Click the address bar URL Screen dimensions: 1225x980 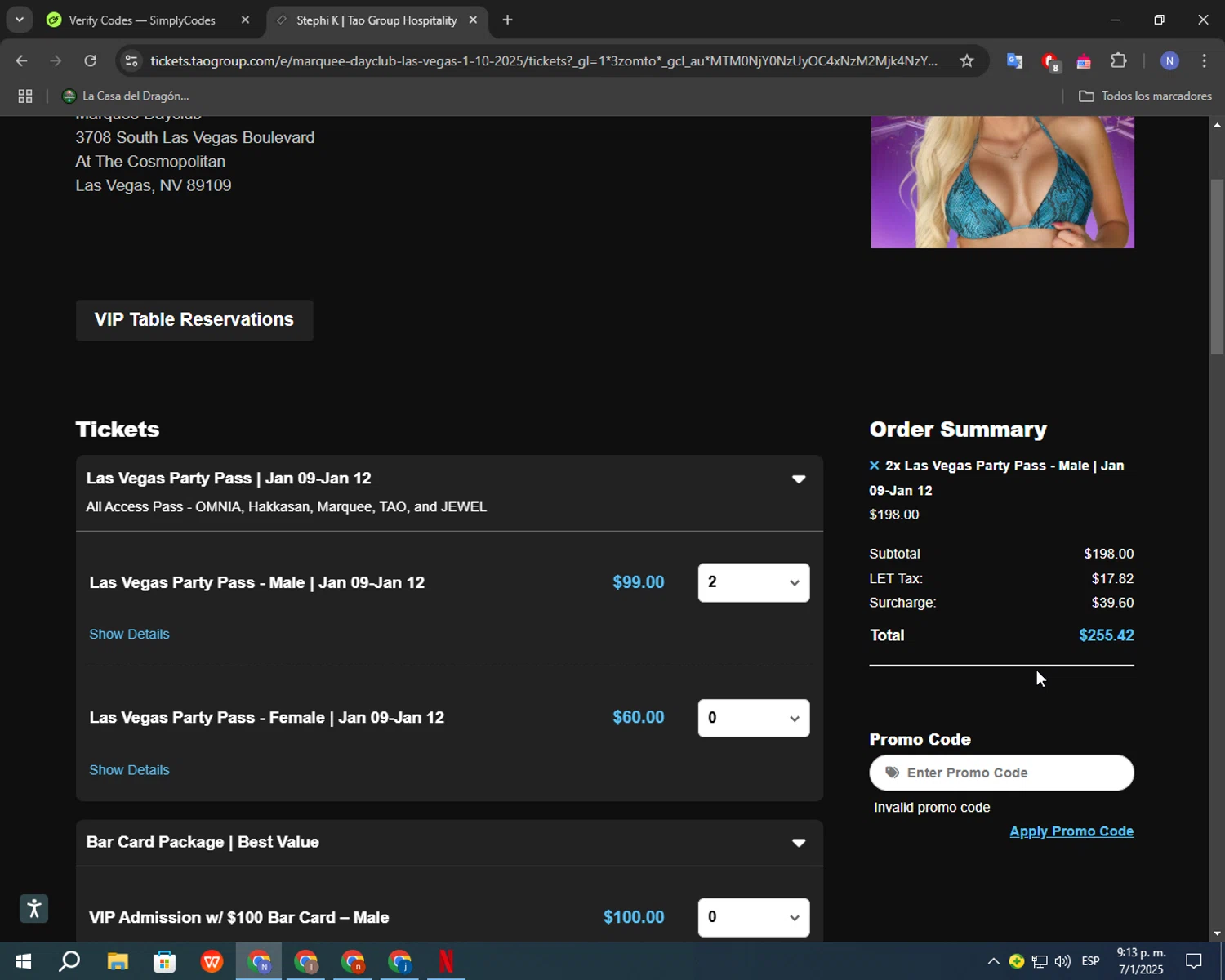point(544,60)
